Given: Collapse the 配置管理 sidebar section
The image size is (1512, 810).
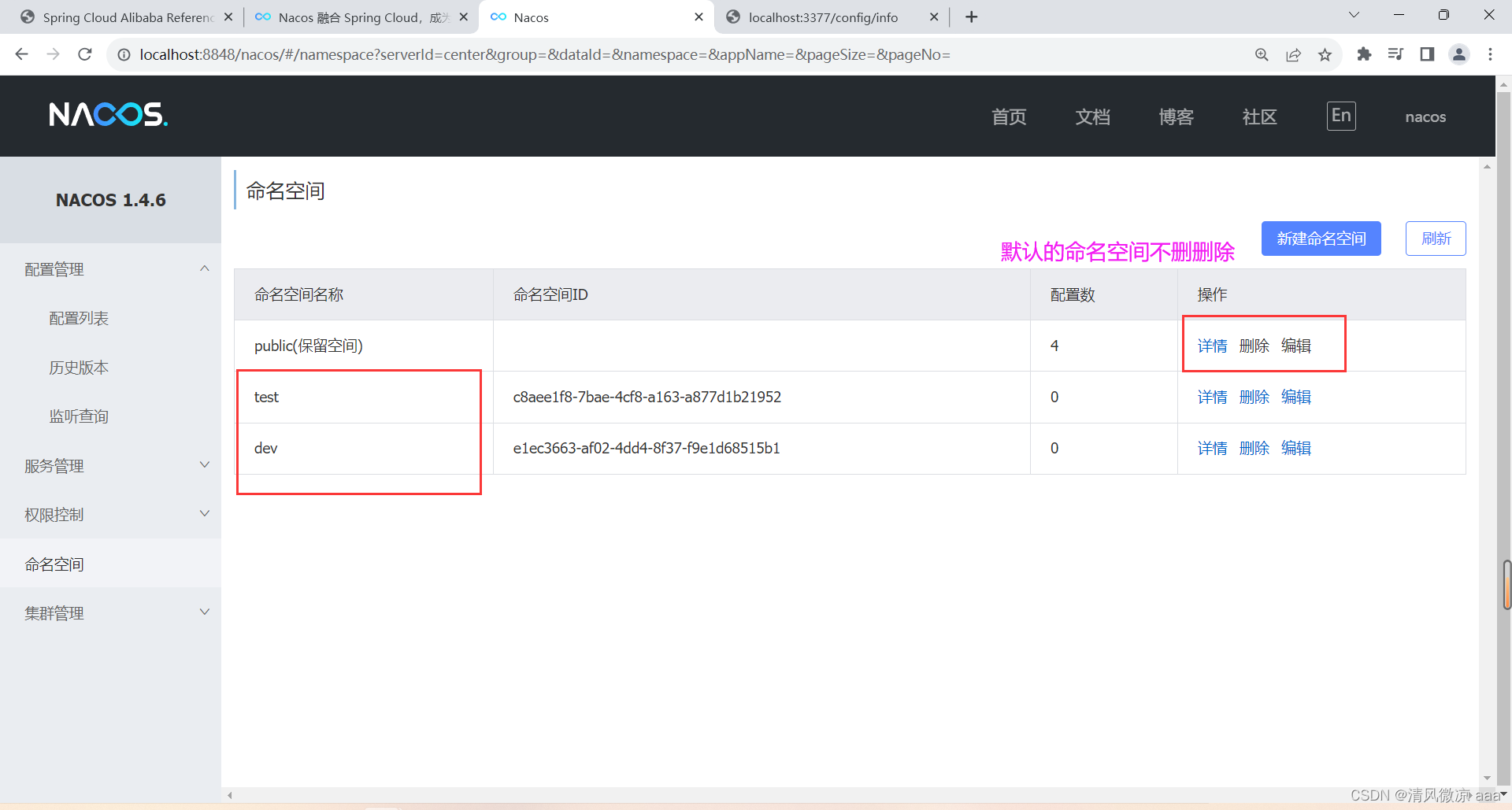Looking at the screenshot, I should pos(110,269).
